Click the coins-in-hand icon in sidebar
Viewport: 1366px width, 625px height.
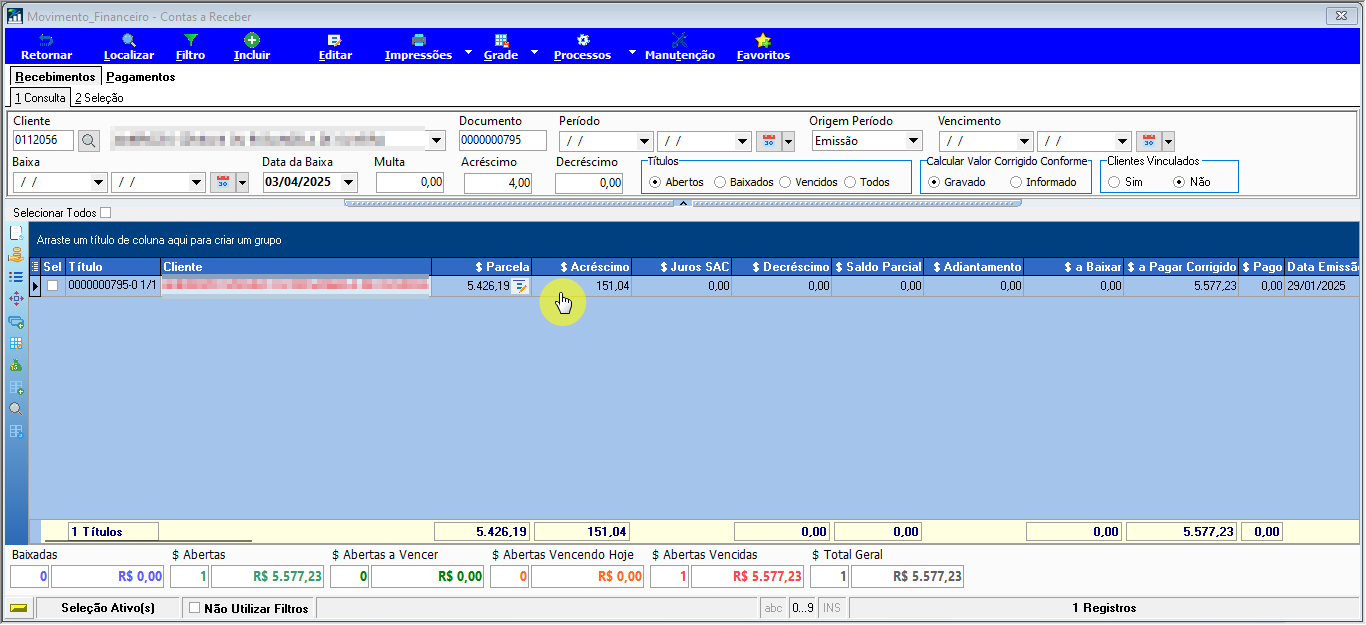pyautogui.click(x=16, y=255)
